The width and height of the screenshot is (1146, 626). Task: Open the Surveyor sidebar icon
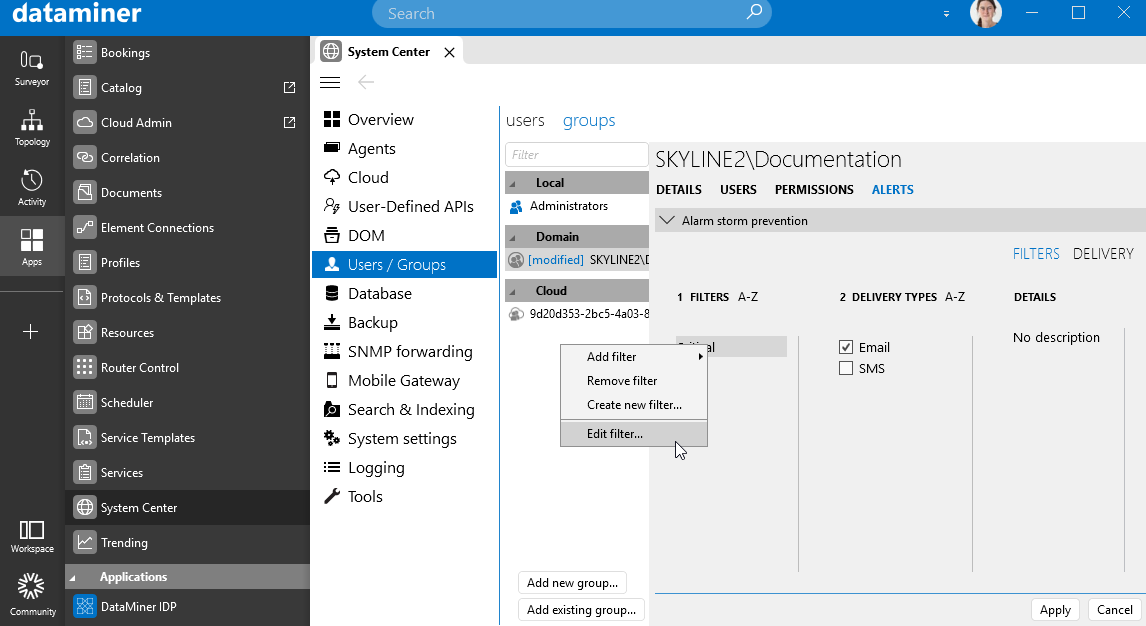pyautogui.click(x=31, y=66)
